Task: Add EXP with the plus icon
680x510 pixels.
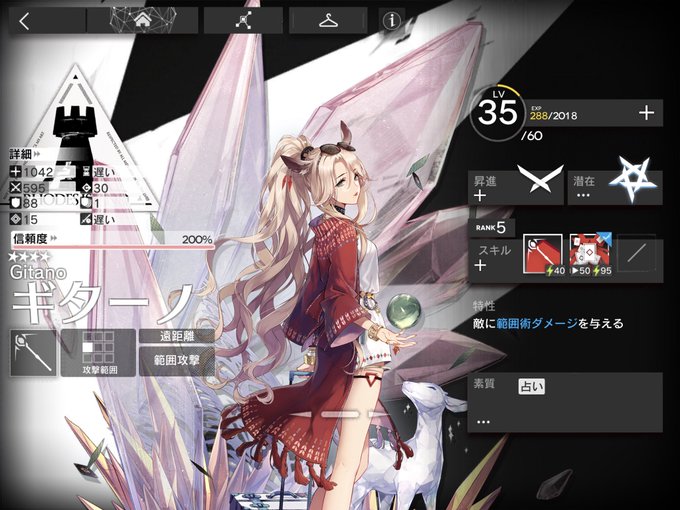Action: pos(646,113)
